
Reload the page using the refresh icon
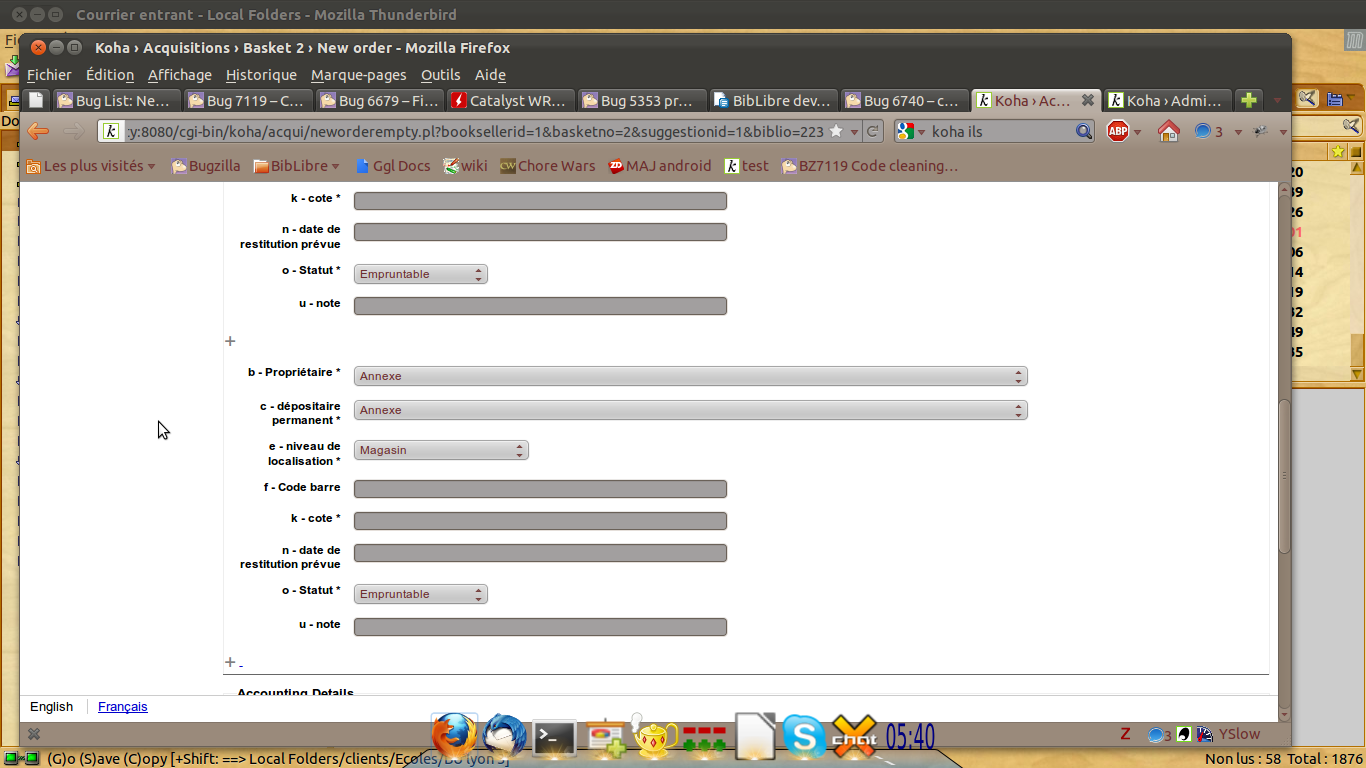pyautogui.click(x=873, y=131)
